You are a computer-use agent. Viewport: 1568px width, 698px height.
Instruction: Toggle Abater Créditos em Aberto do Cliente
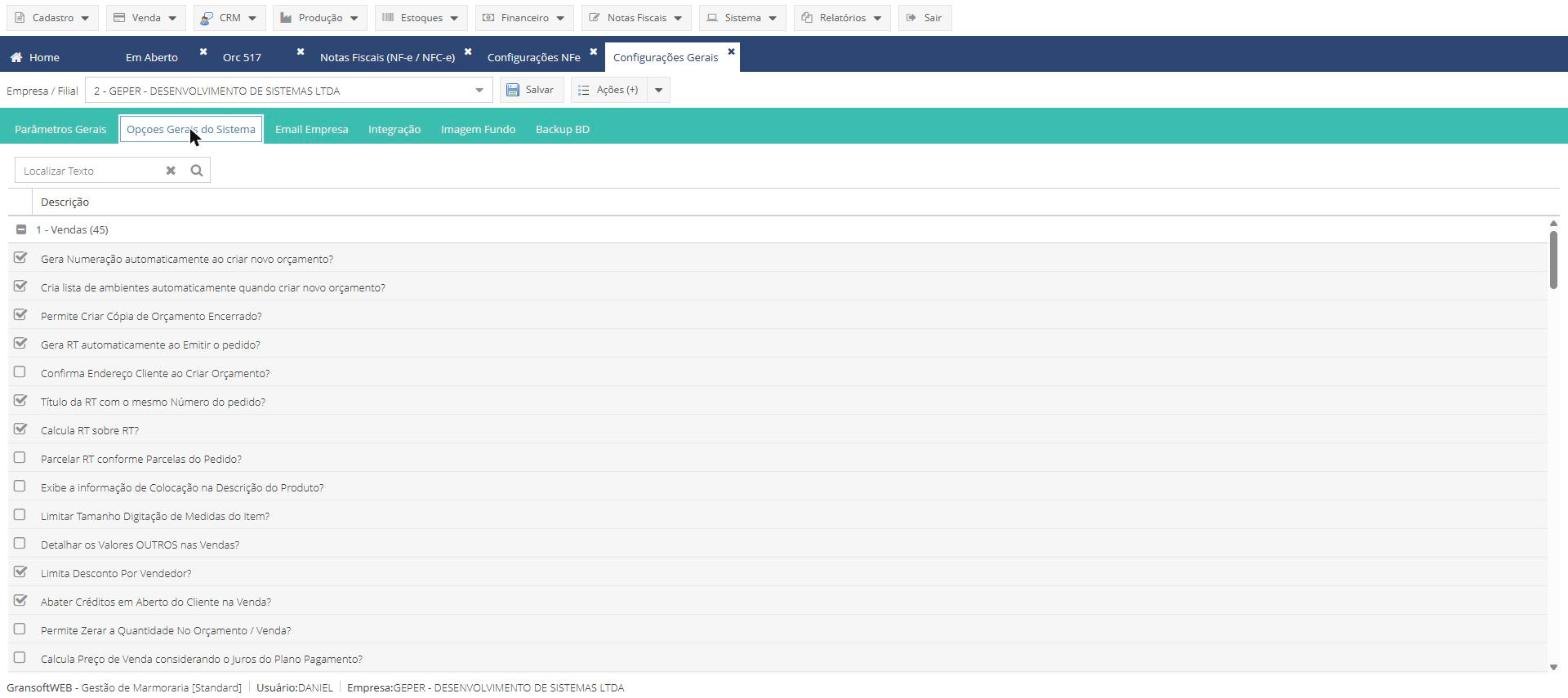pos(20,601)
